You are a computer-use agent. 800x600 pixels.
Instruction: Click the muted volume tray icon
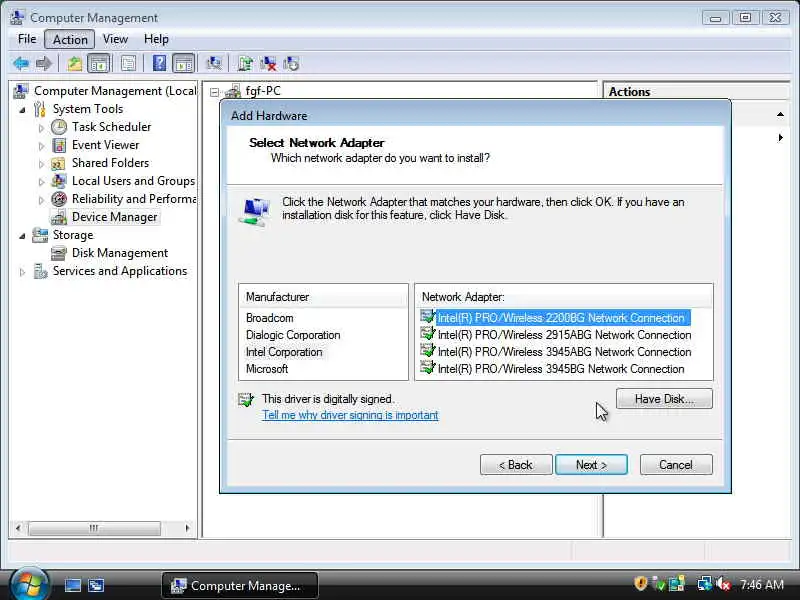(x=723, y=584)
